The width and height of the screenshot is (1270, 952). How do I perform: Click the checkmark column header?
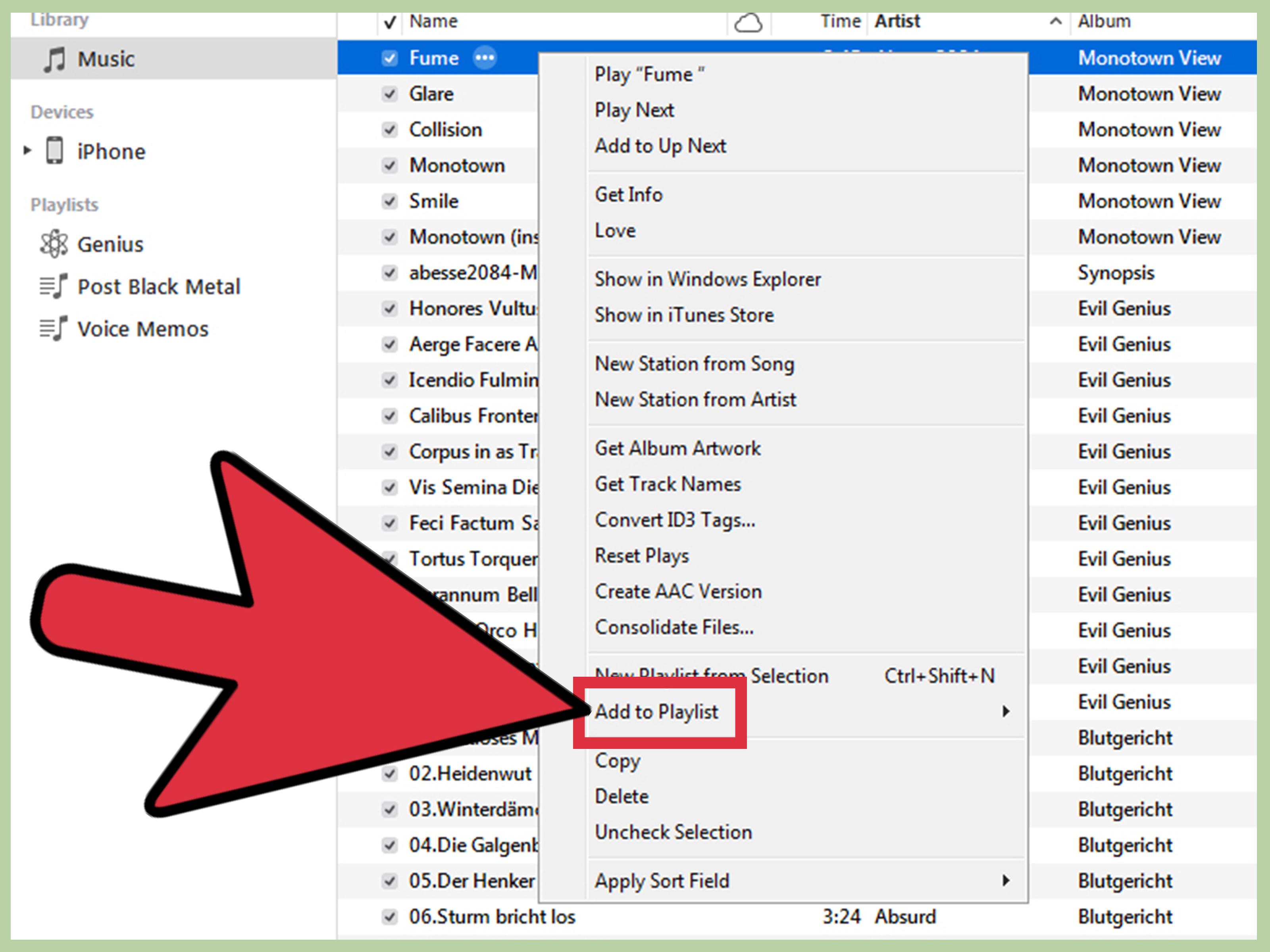390,22
